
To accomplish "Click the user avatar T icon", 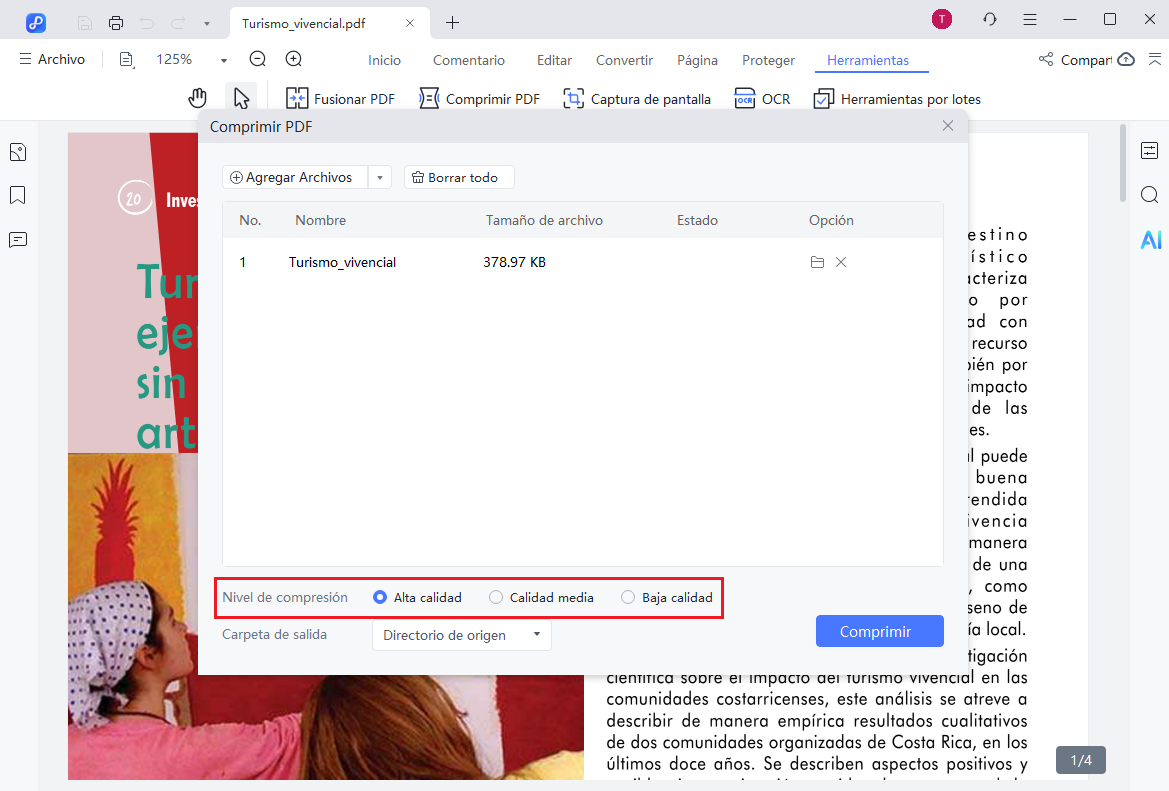I will point(942,19).
